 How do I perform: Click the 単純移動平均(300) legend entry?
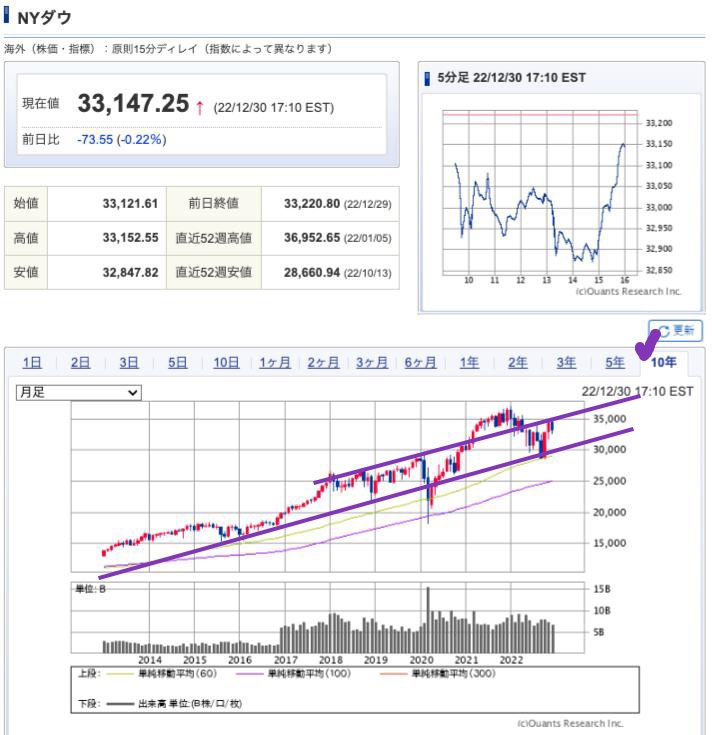coord(438,674)
